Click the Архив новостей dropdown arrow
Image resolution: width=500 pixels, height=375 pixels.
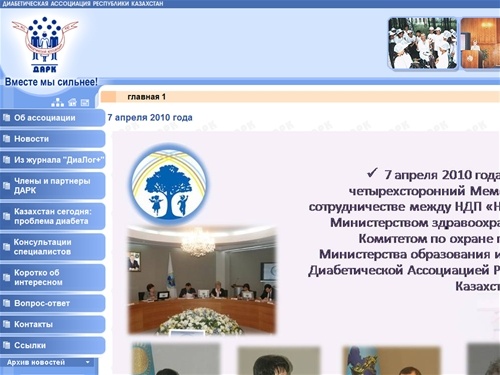click(x=88, y=362)
